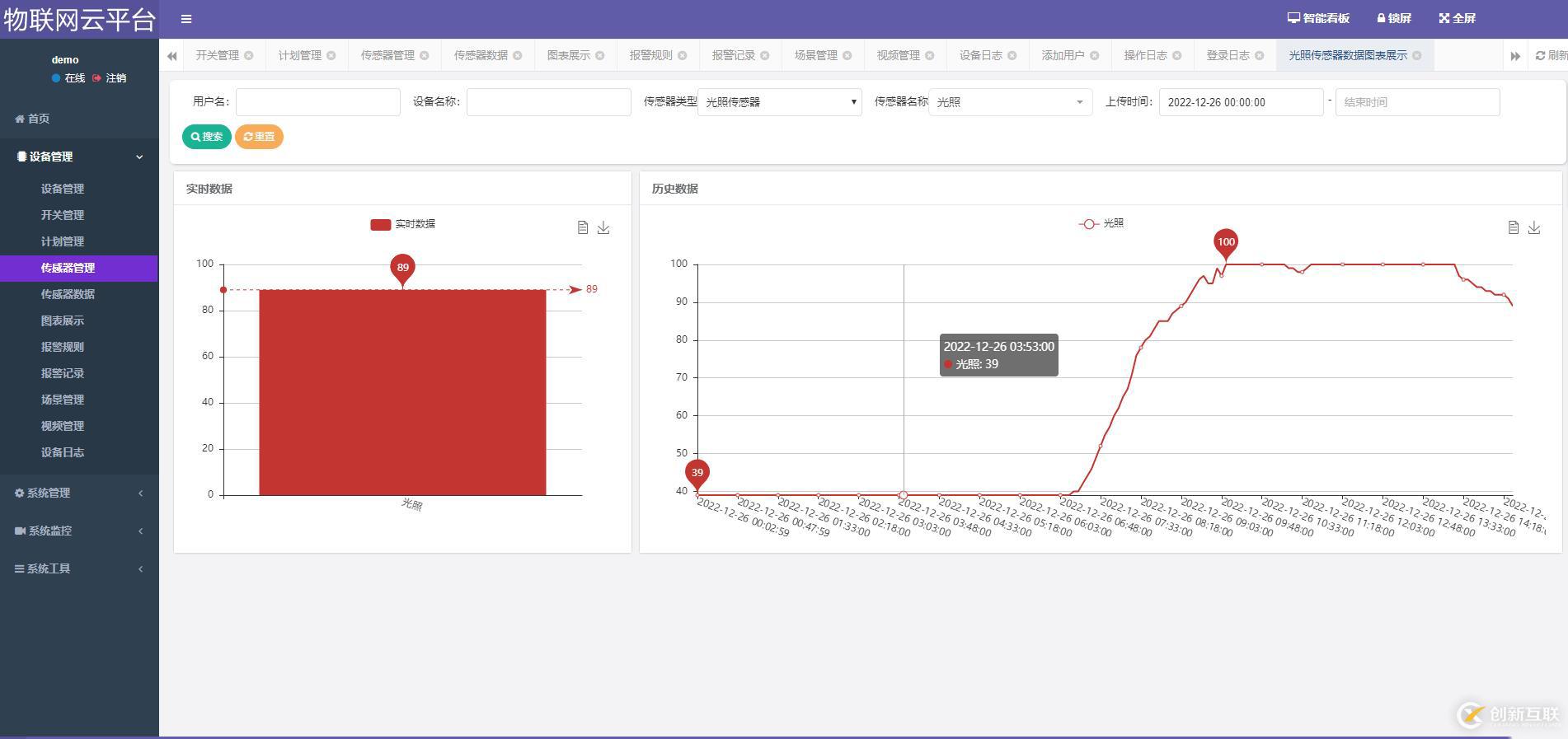The width and height of the screenshot is (1568, 739).
Task: Collapse the 设备管理 sidebar section
Action: click(x=79, y=157)
